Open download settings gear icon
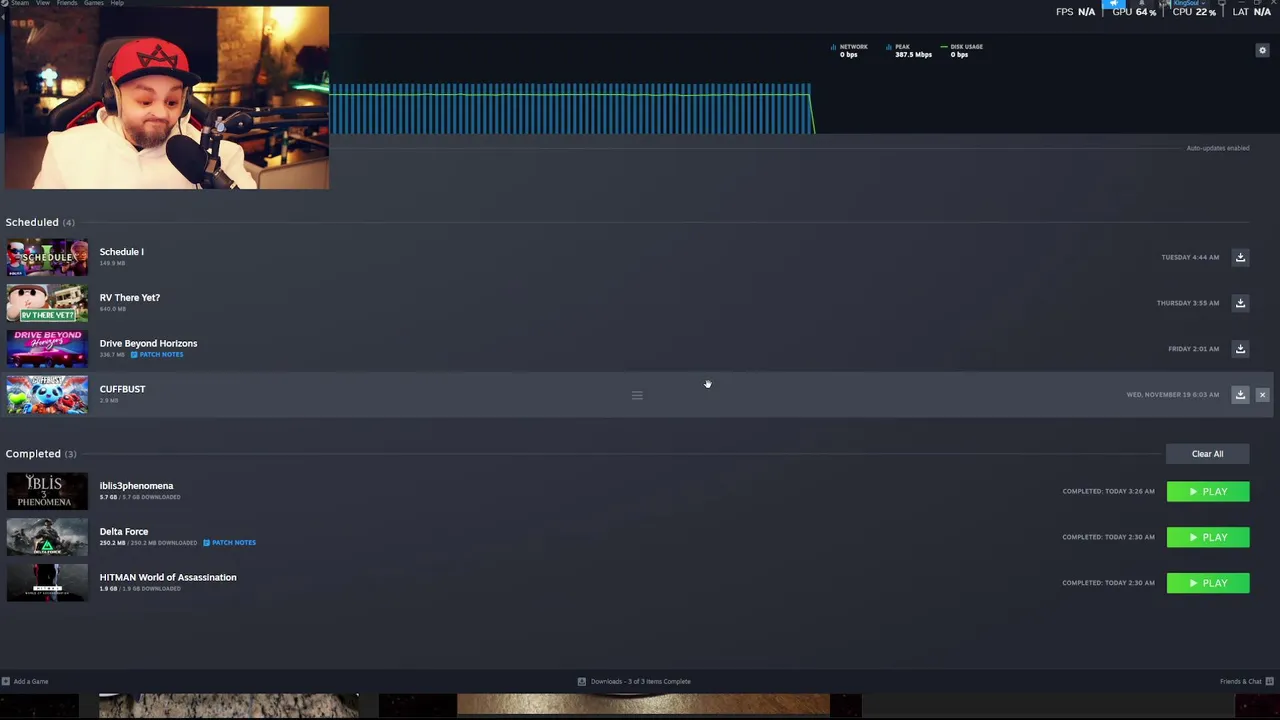The image size is (1280, 720). pyautogui.click(x=1262, y=50)
